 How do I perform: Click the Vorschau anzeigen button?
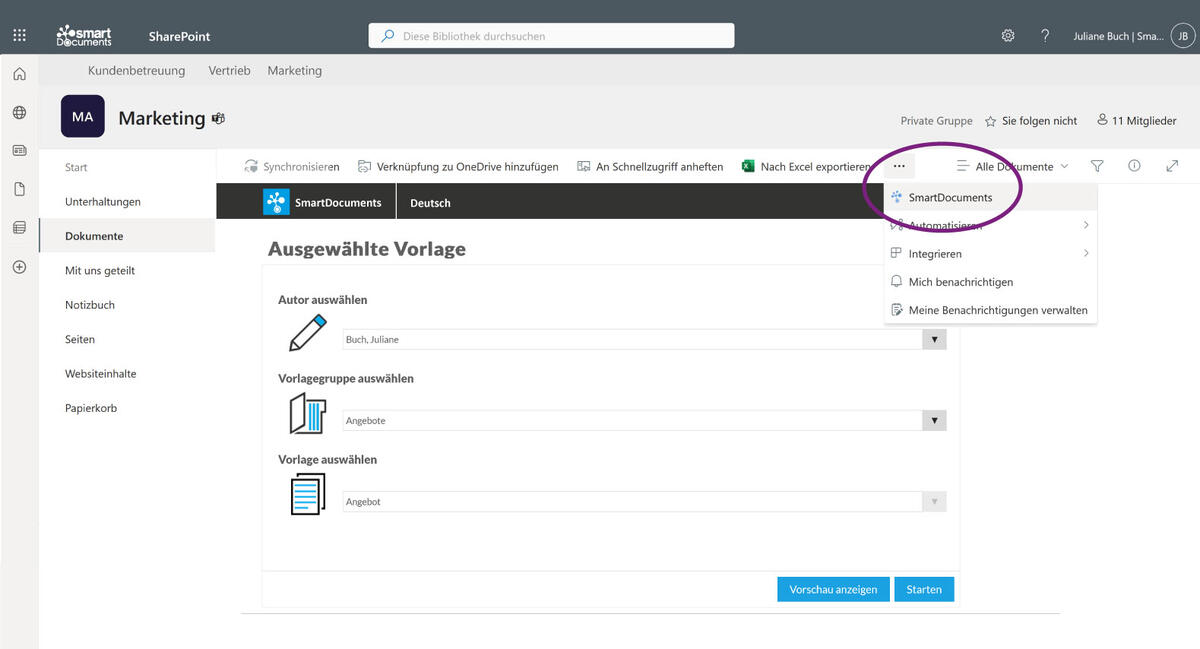point(833,589)
